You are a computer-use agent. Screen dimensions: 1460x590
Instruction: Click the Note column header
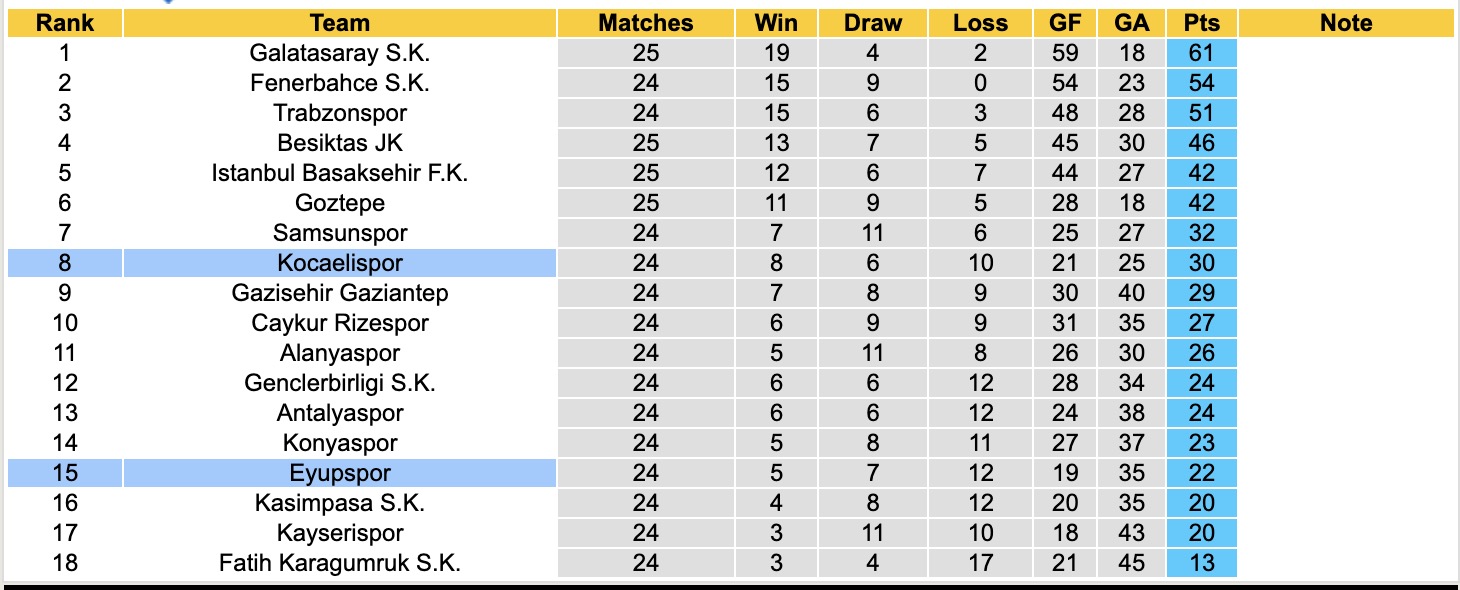click(1346, 23)
